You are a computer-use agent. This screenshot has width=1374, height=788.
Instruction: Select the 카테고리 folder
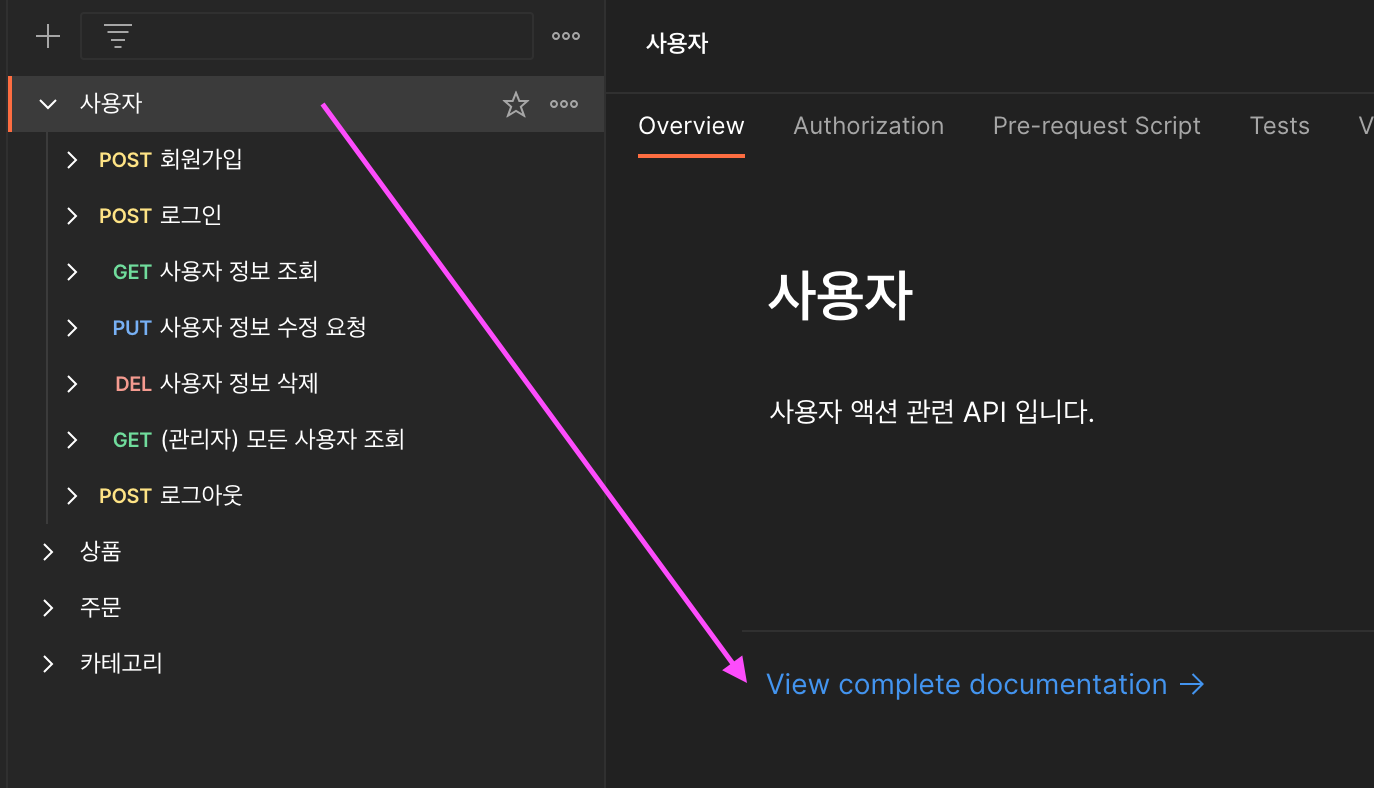point(121,664)
